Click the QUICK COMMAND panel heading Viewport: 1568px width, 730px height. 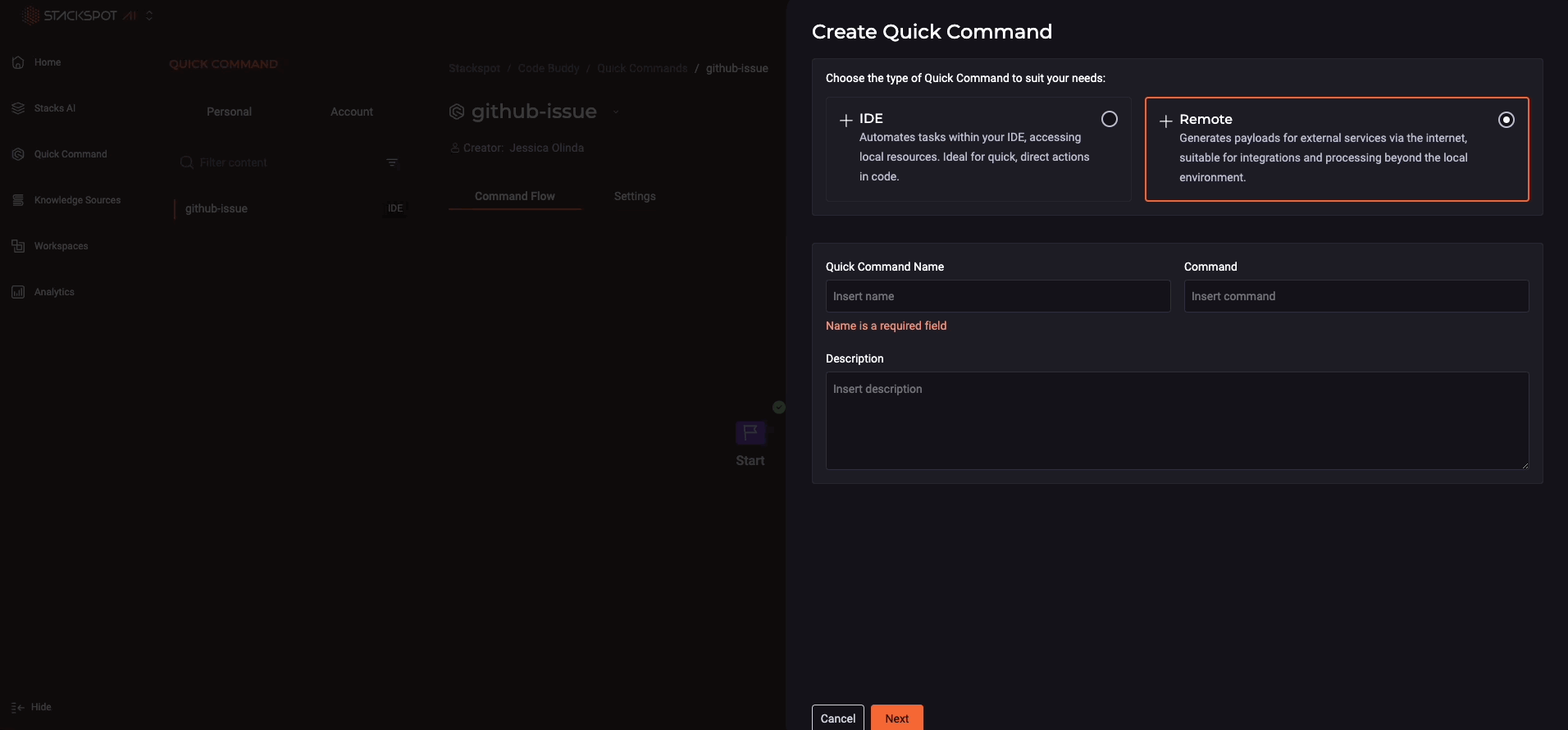tap(223, 64)
